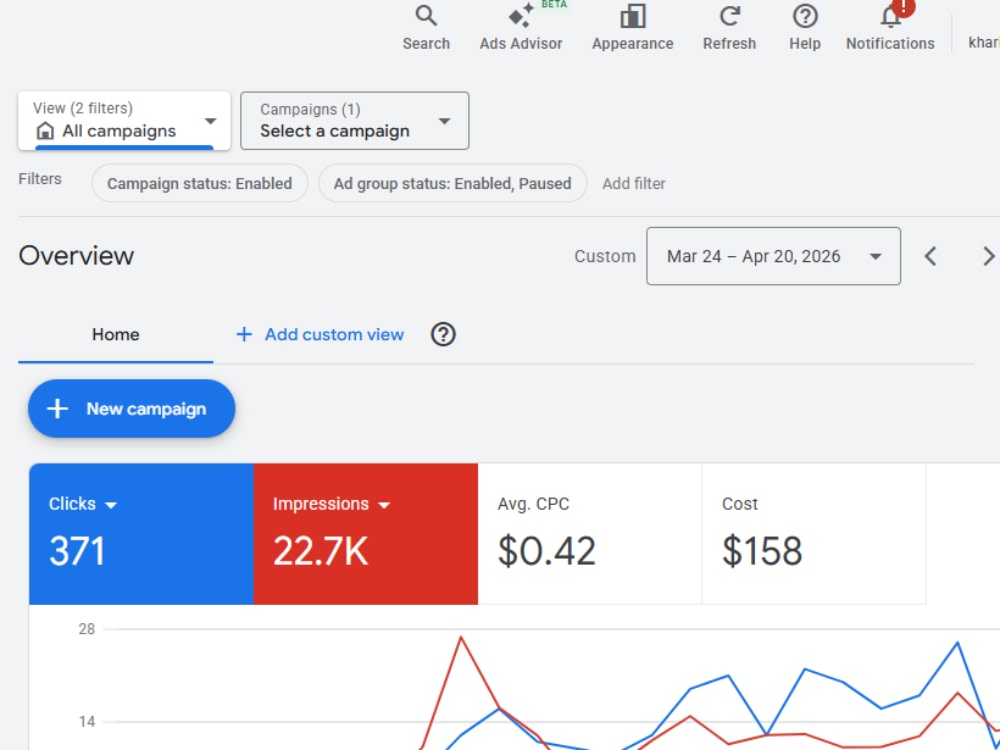The width and height of the screenshot is (1000, 750).
Task: Open the Select a campaign dropdown
Action: tap(355, 121)
